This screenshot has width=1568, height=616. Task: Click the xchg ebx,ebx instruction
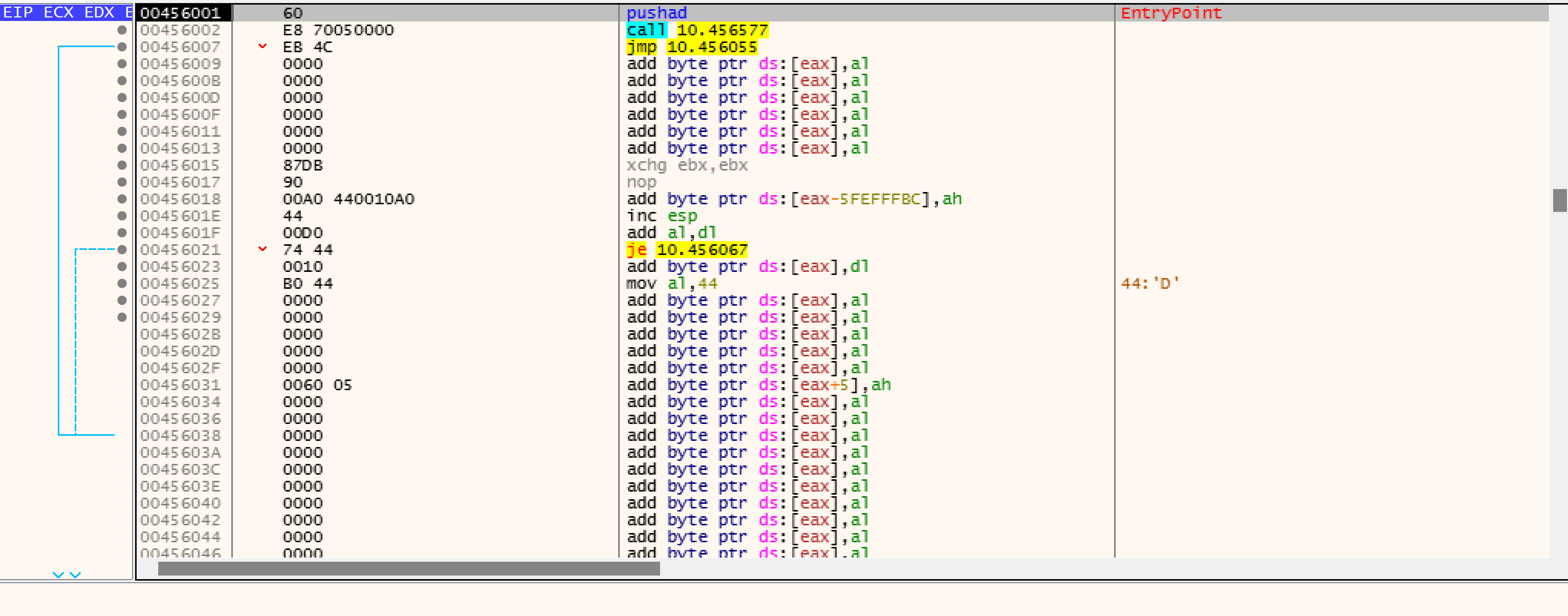(x=687, y=165)
